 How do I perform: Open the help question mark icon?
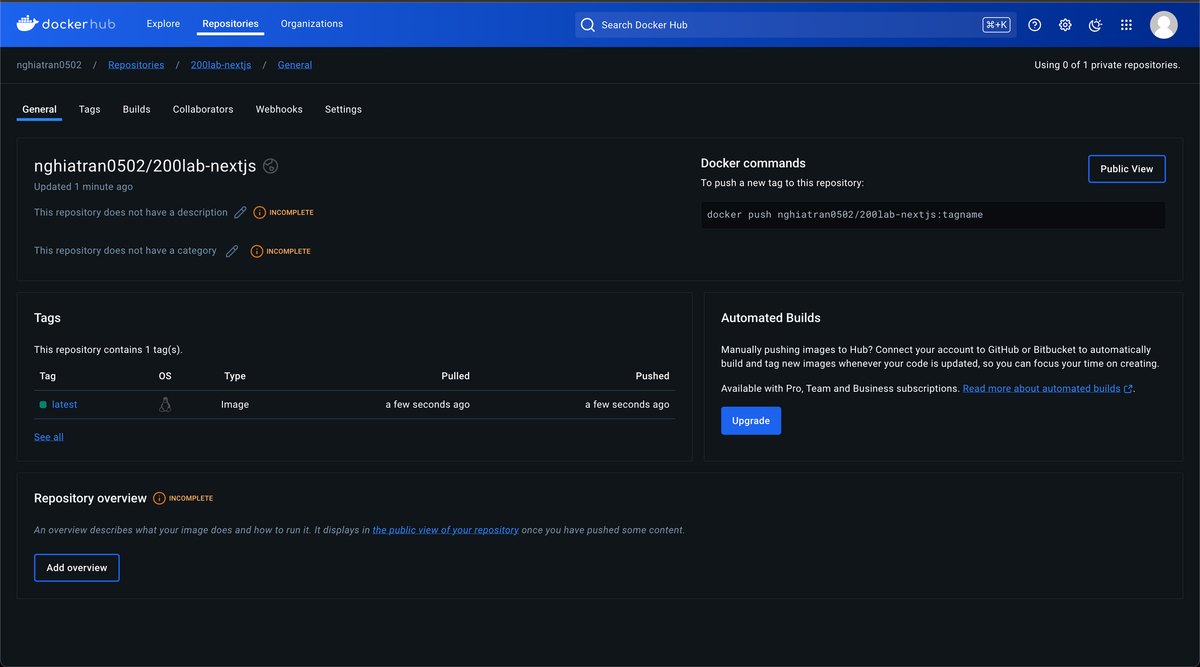point(1034,24)
